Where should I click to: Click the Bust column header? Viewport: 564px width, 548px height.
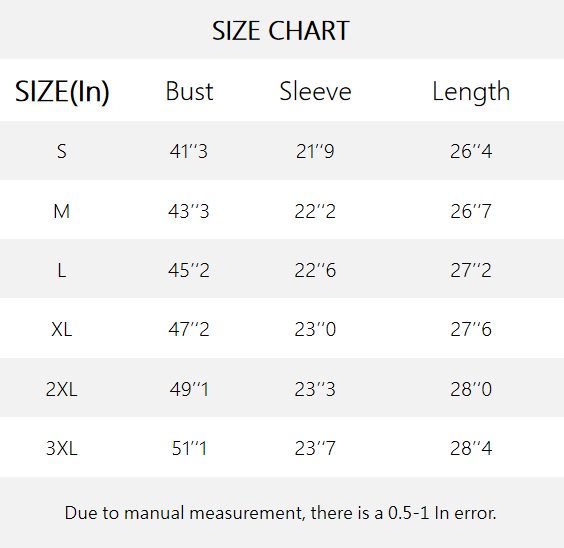[189, 91]
